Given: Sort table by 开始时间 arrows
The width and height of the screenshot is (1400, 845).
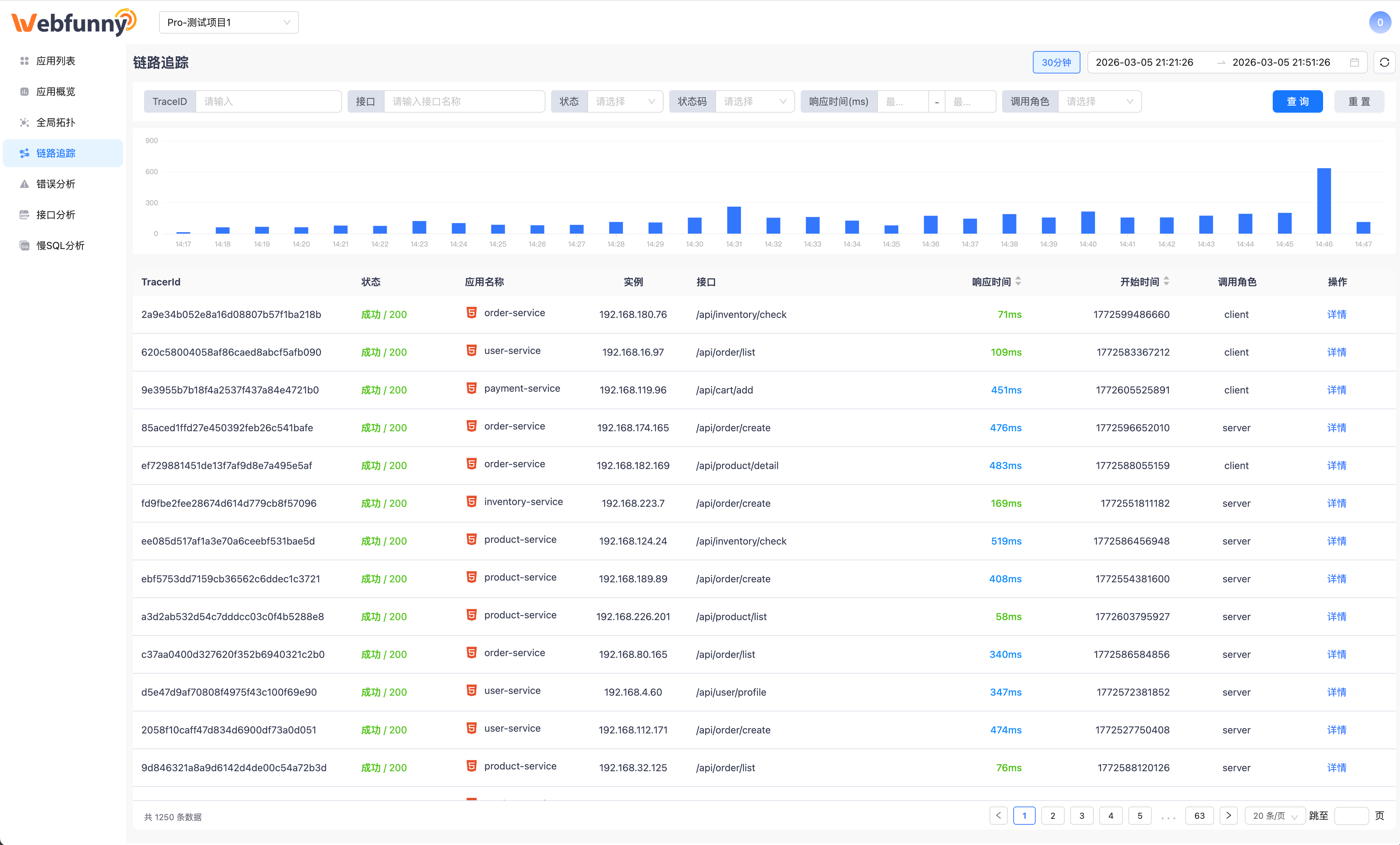Looking at the screenshot, I should click(1166, 281).
